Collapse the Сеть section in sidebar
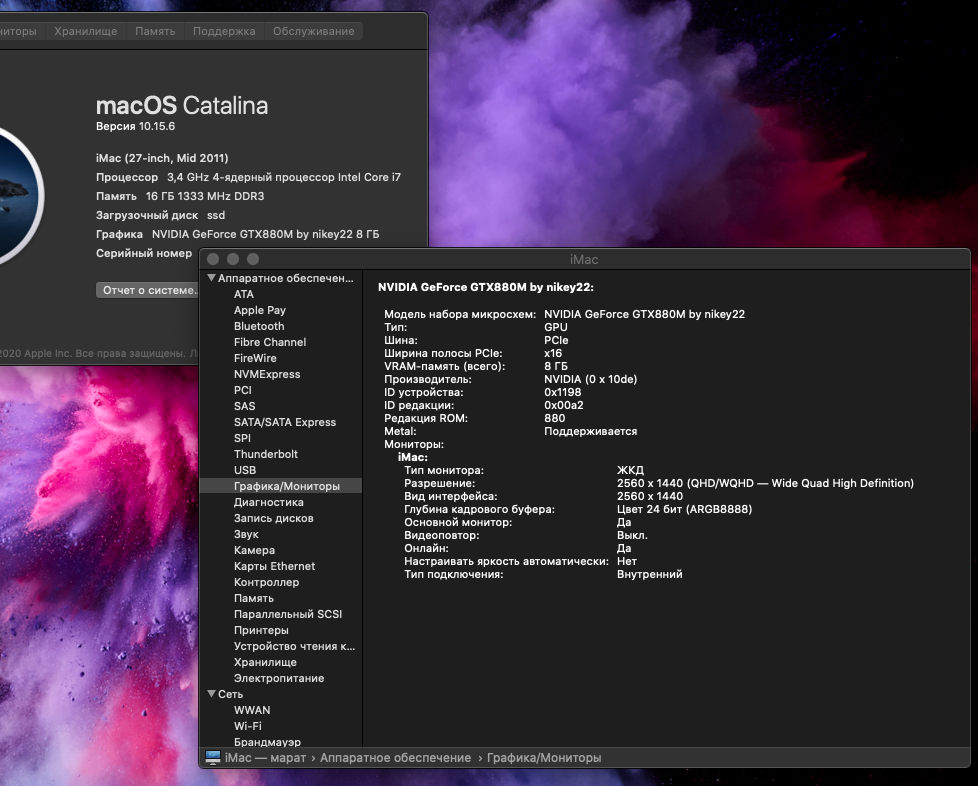The height and width of the screenshot is (786, 978). point(211,694)
